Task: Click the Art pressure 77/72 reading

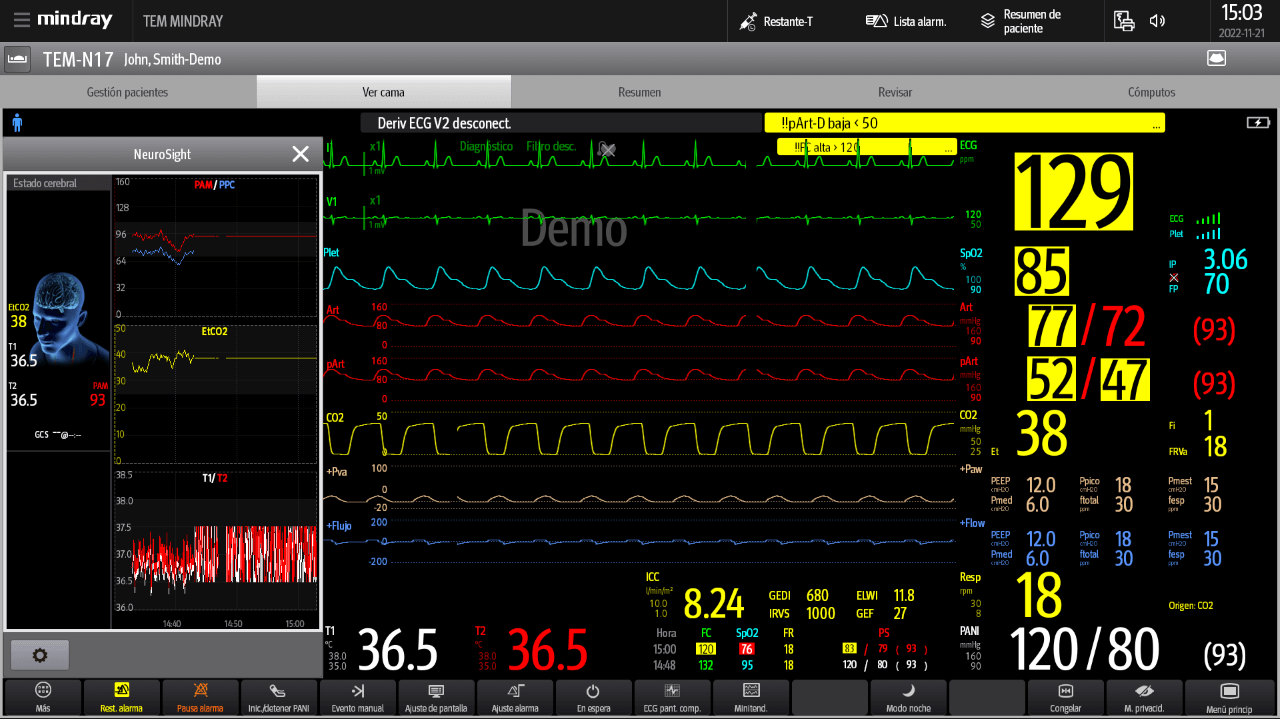Action: pyautogui.click(x=1087, y=326)
